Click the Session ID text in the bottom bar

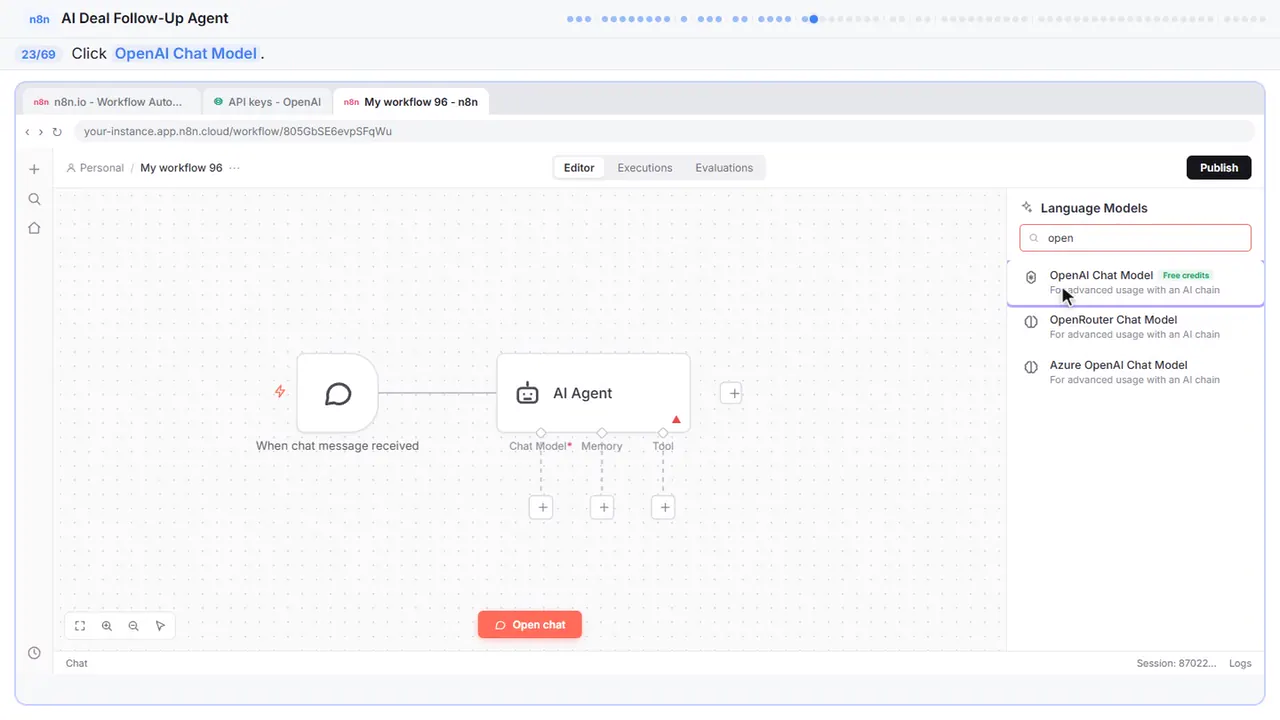(1177, 663)
